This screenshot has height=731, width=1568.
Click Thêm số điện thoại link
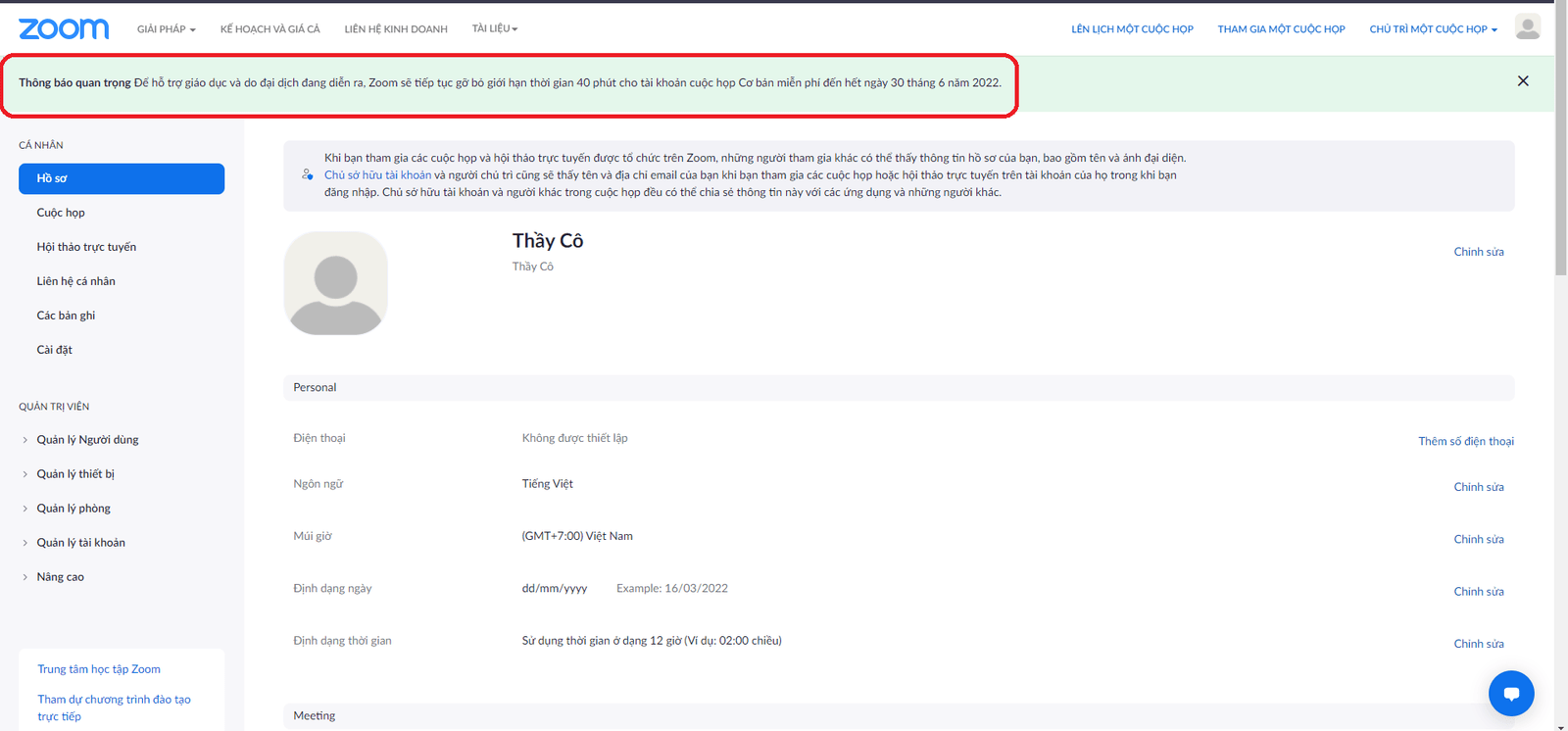pyautogui.click(x=1465, y=441)
